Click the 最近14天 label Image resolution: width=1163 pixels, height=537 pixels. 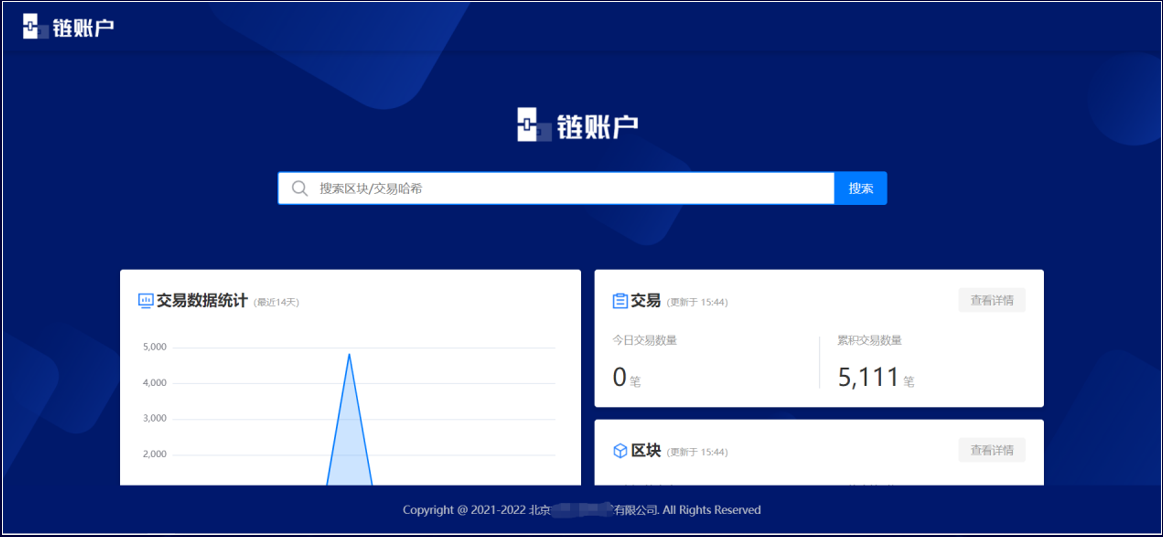pyautogui.click(x=277, y=303)
